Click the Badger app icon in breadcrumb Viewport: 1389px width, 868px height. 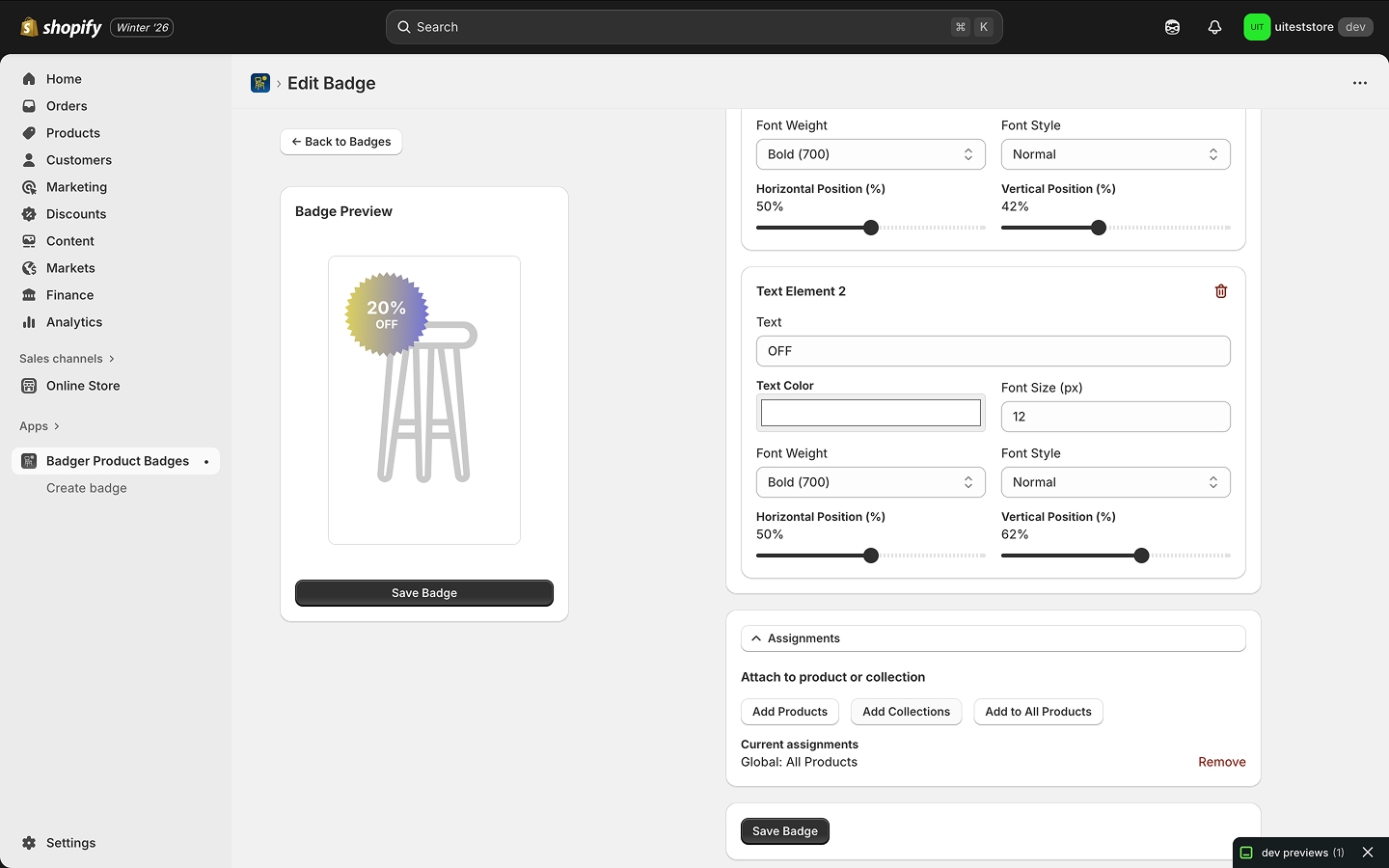260,83
